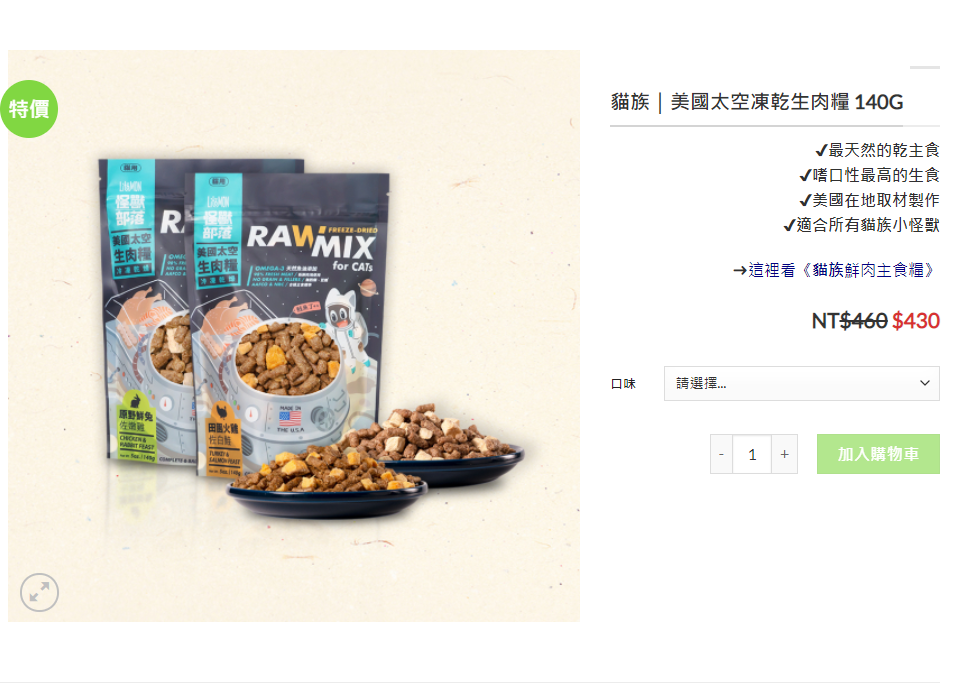957x687 pixels.
Task: Decrease quantity with the minus button
Action: point(721,454)
